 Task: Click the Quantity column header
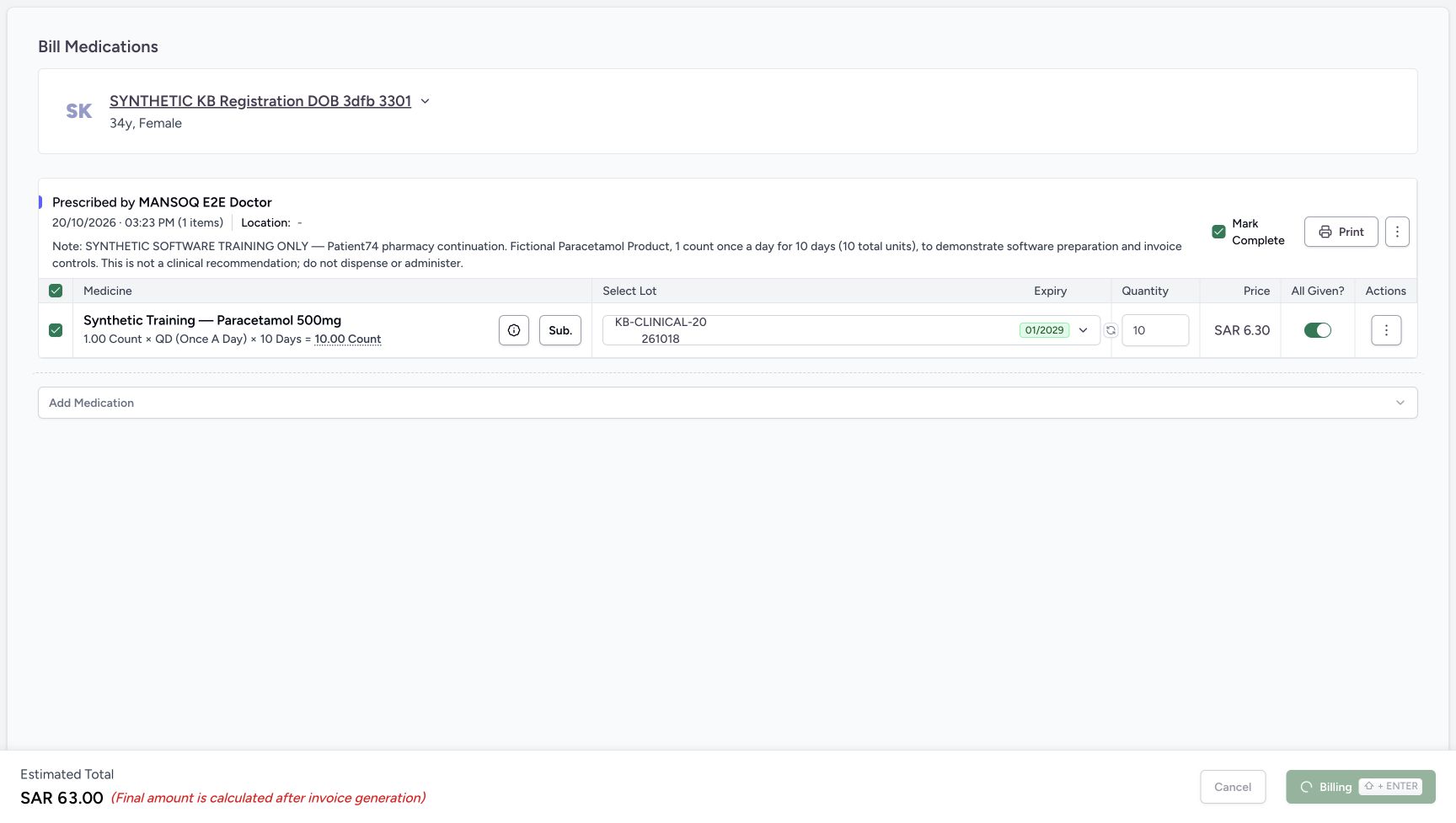point(1145,291)
